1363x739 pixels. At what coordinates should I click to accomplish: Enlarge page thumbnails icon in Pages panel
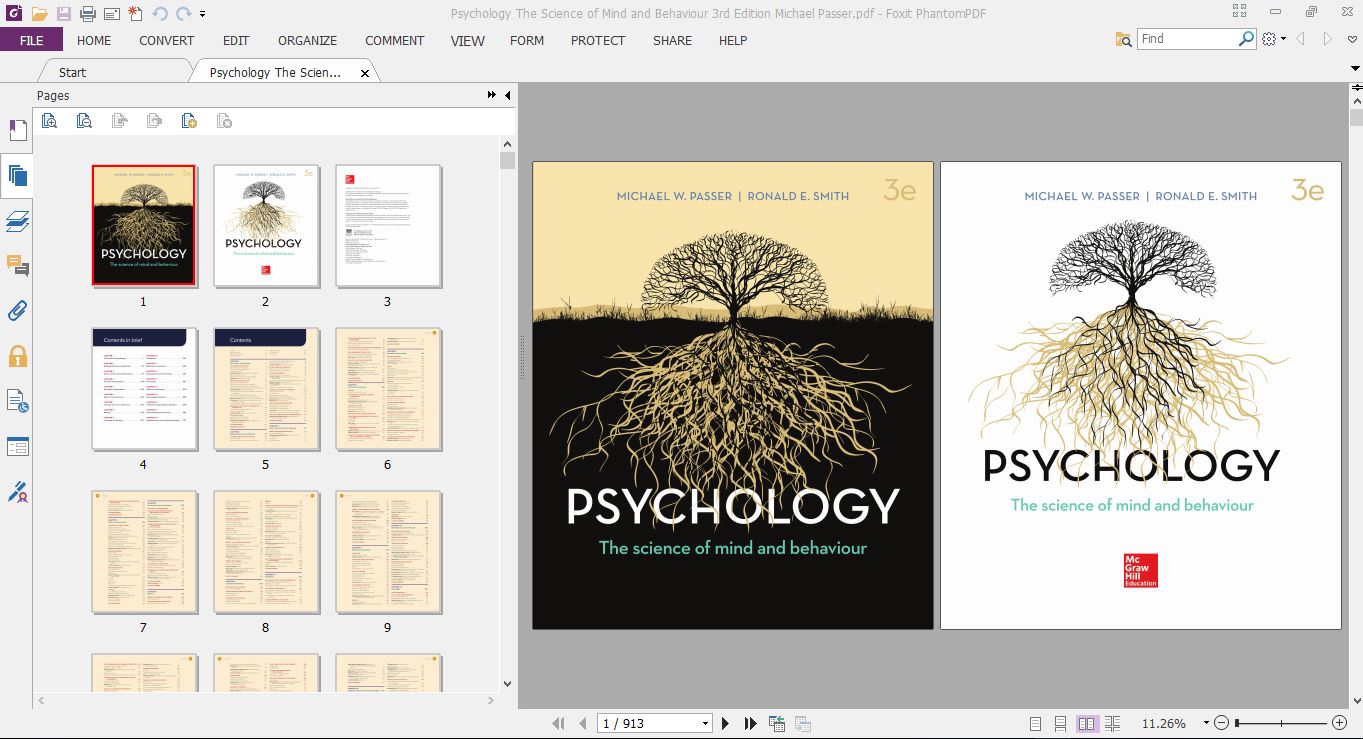(50, 121)
